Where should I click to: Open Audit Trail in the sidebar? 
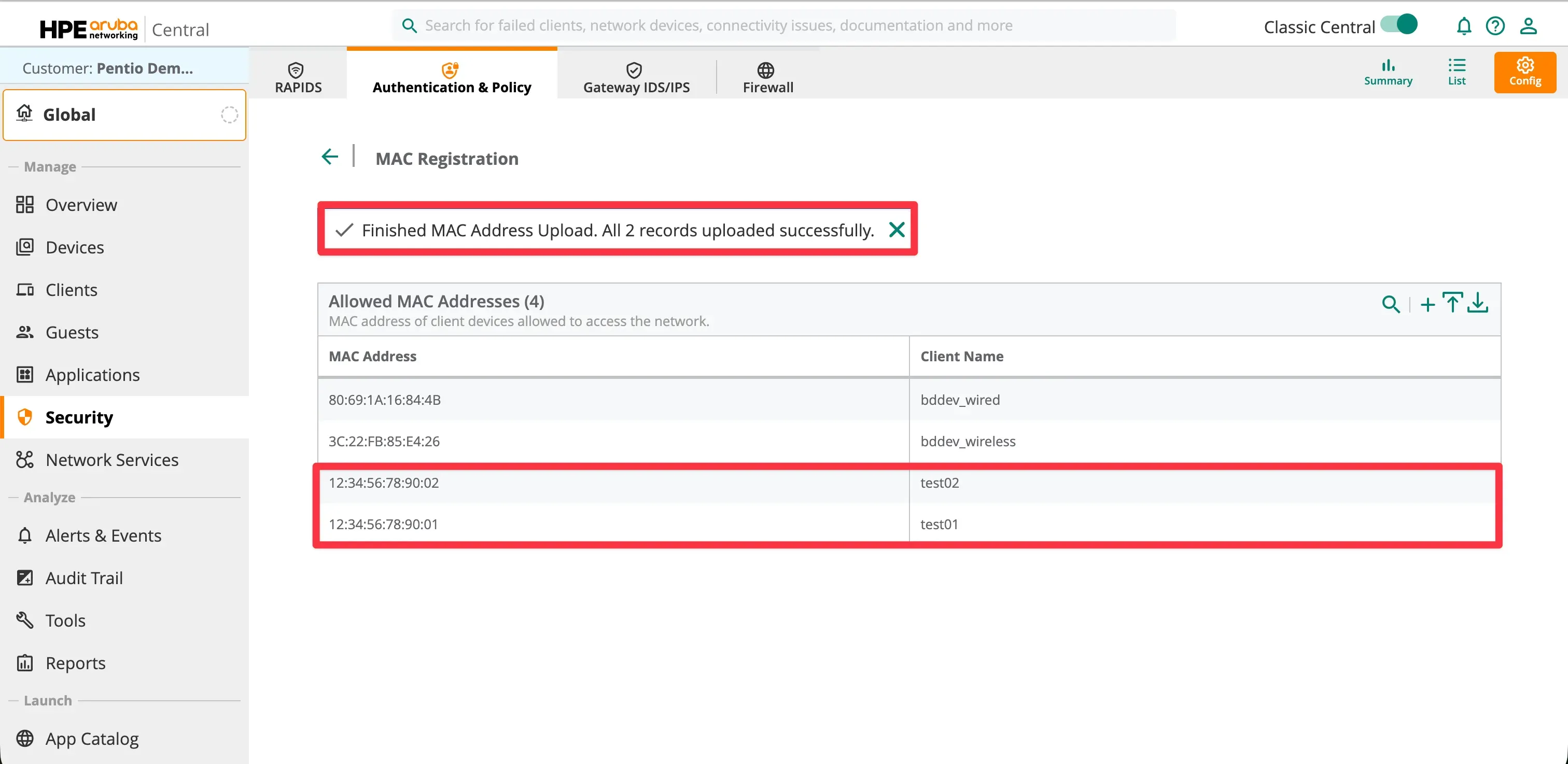(x=84, y=578)
